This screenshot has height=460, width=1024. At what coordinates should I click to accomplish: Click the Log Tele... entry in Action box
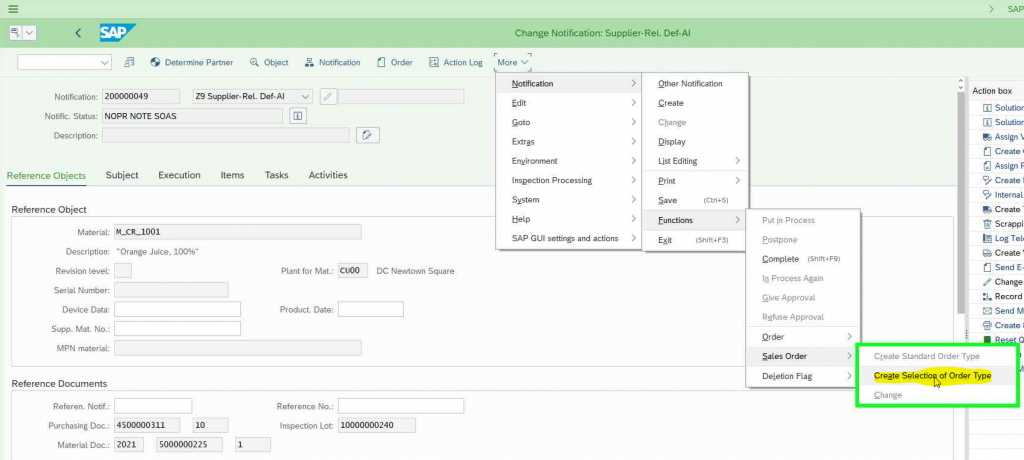click(x=1003, y=238)
